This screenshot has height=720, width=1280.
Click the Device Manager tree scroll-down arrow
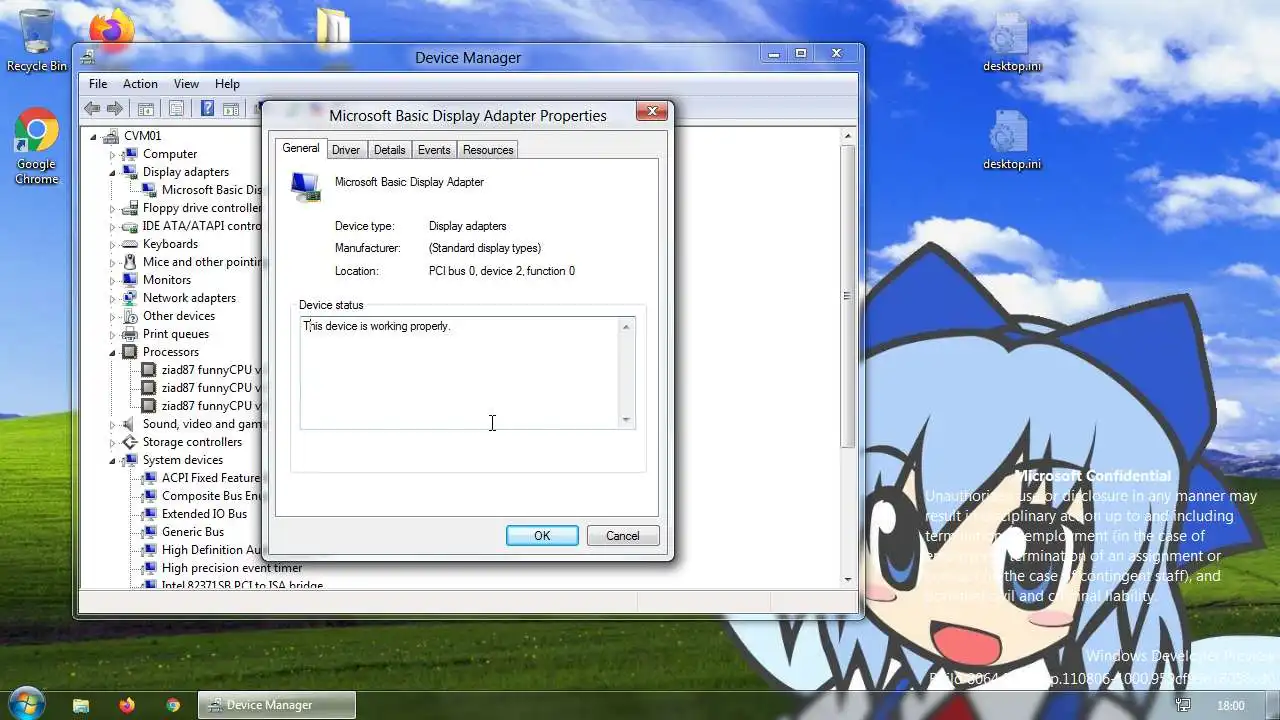click(x=848, y=579)
